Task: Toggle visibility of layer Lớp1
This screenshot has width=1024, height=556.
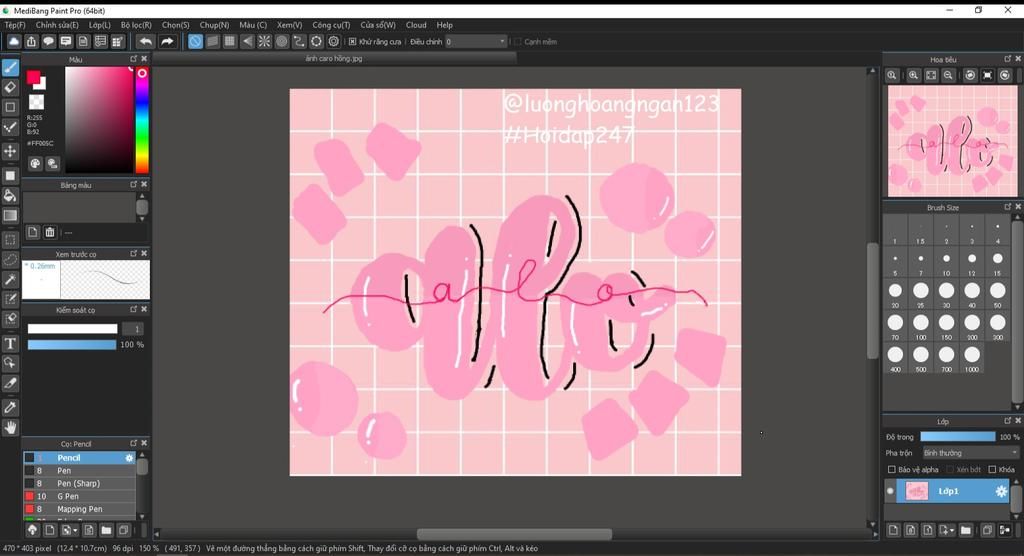Action: click(x=889, y=491)
